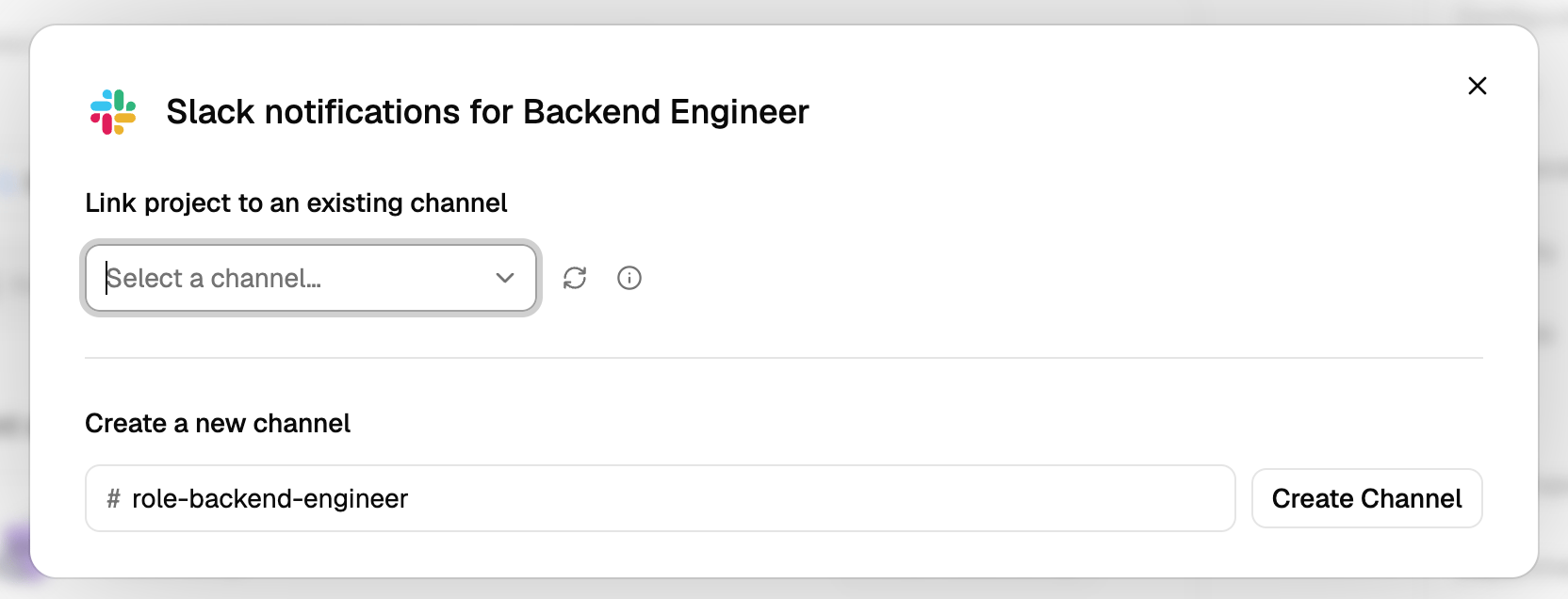Place cursor after role-backend-engineer text
1568x599 pixels.
[x=410, y=498]
